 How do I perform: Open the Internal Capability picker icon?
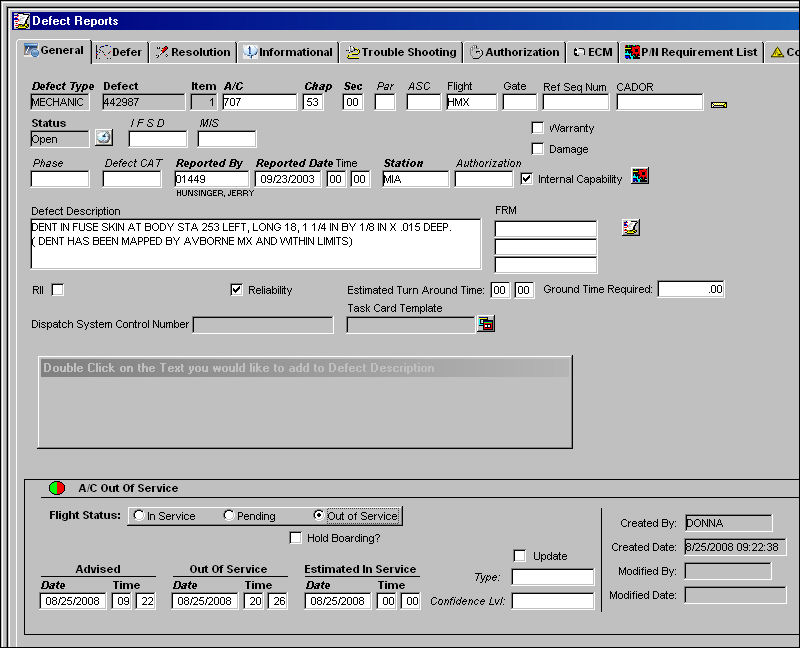pyautogui.click(x=640, y=176)
